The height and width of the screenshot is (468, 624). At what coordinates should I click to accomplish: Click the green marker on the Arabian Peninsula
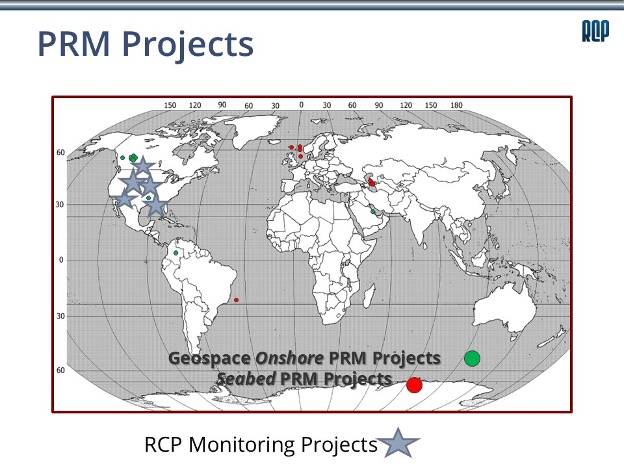pos(373,212)
